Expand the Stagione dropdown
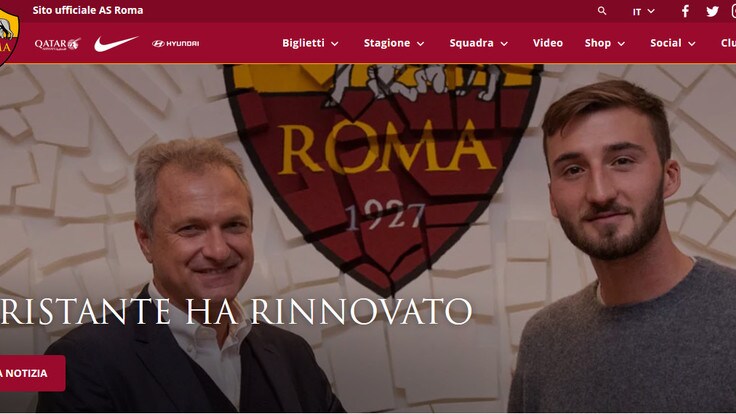Viewport: 736px width, 414px height. tap(394, 43)
